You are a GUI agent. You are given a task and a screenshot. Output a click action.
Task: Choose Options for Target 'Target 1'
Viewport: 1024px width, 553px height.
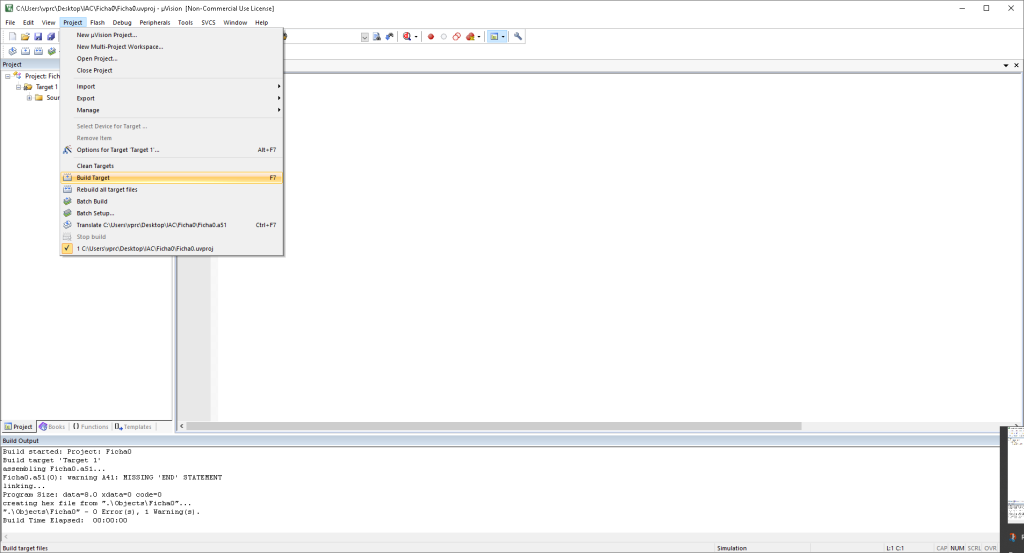point(118,150)
